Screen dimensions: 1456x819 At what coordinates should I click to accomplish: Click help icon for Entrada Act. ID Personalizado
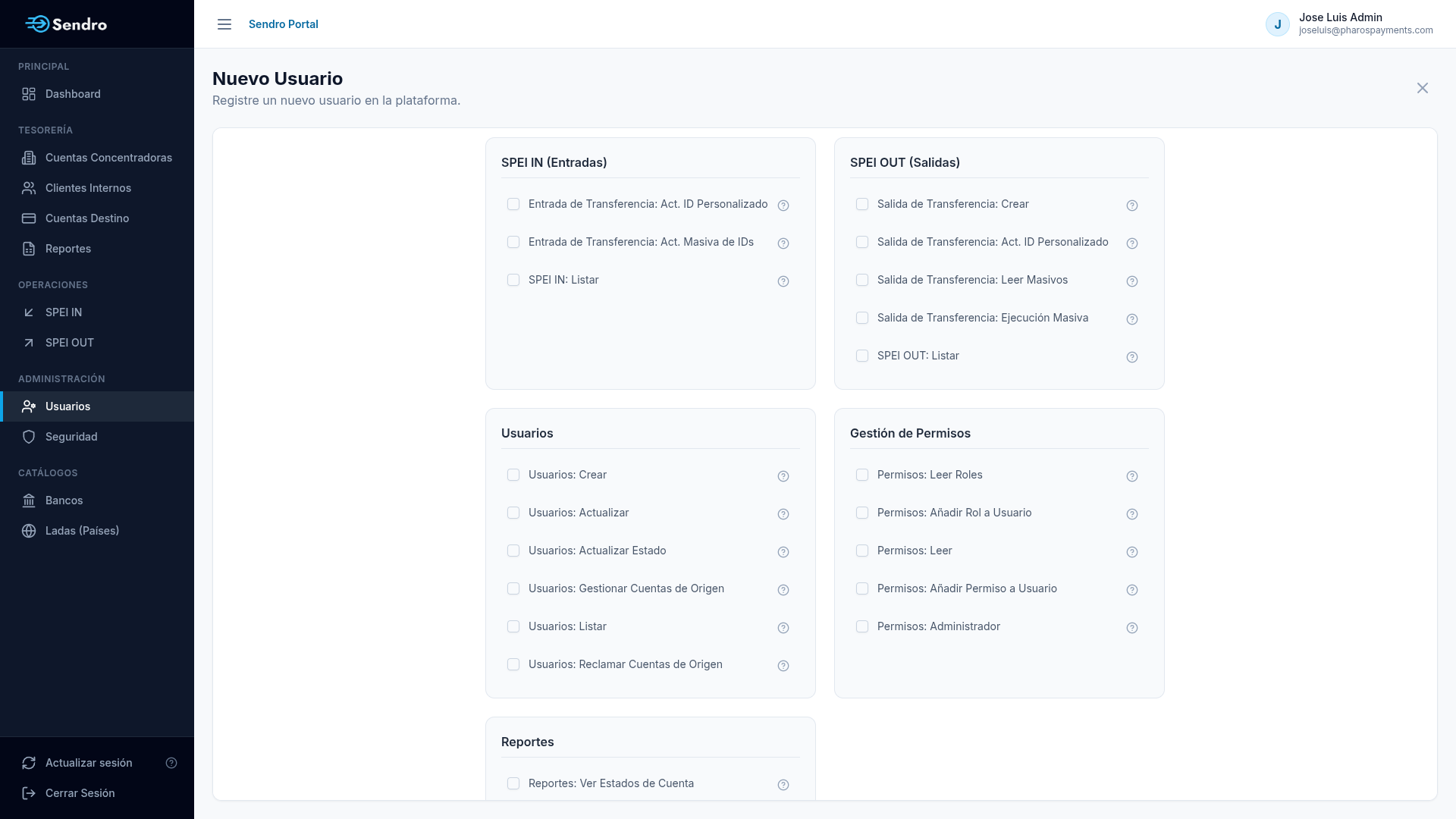783,206
